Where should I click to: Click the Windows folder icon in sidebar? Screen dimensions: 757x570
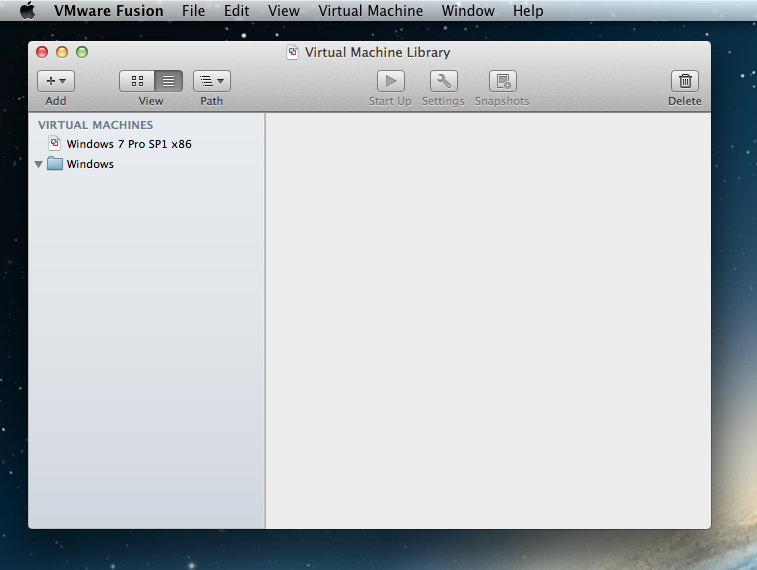pos(55,164)
